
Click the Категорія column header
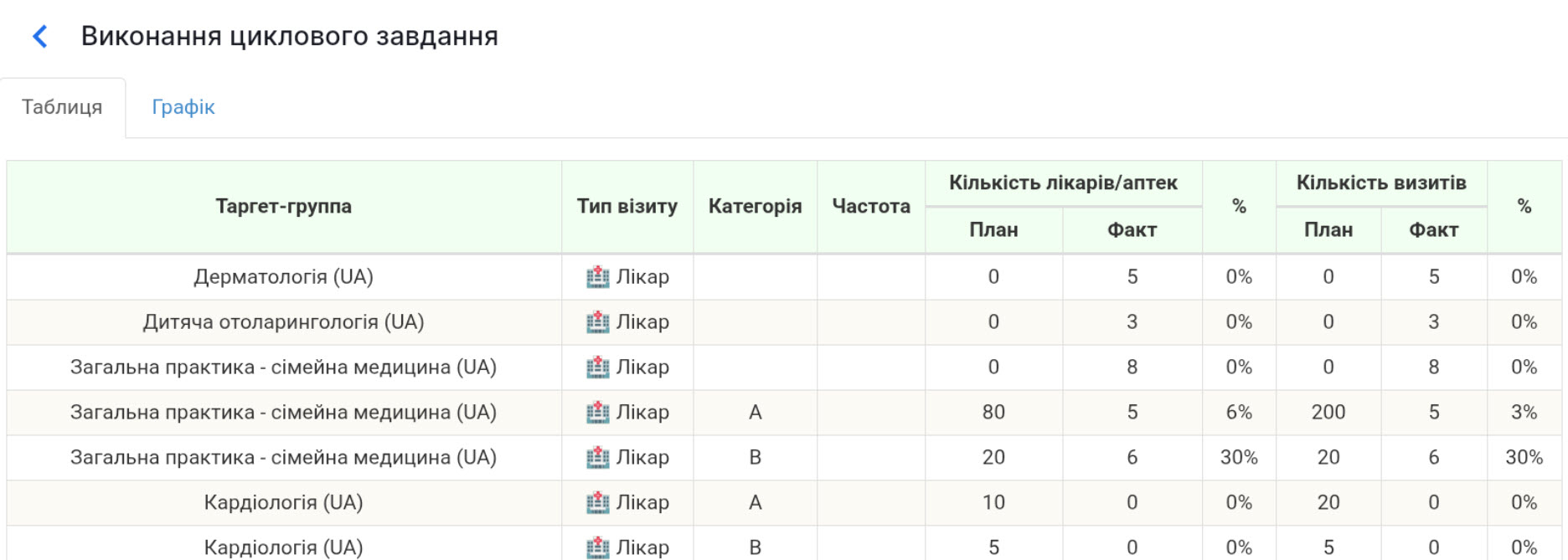click(x=755, y=207)
